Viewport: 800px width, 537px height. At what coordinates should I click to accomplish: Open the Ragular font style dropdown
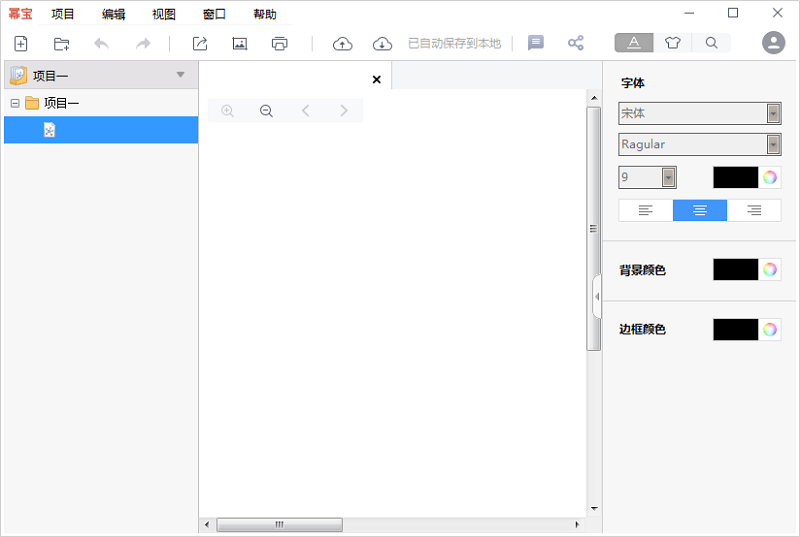tap(773, 144)
